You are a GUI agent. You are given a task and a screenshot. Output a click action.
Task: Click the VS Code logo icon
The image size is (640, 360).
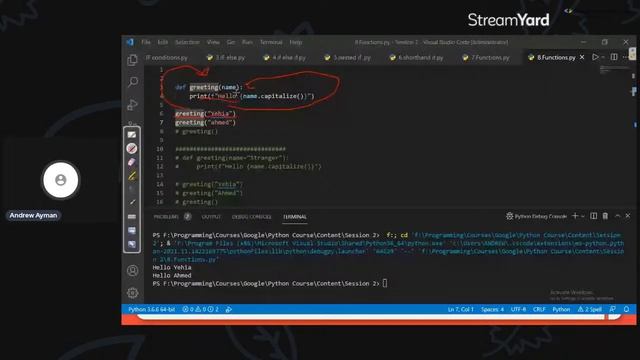click(x=130, y=42)
